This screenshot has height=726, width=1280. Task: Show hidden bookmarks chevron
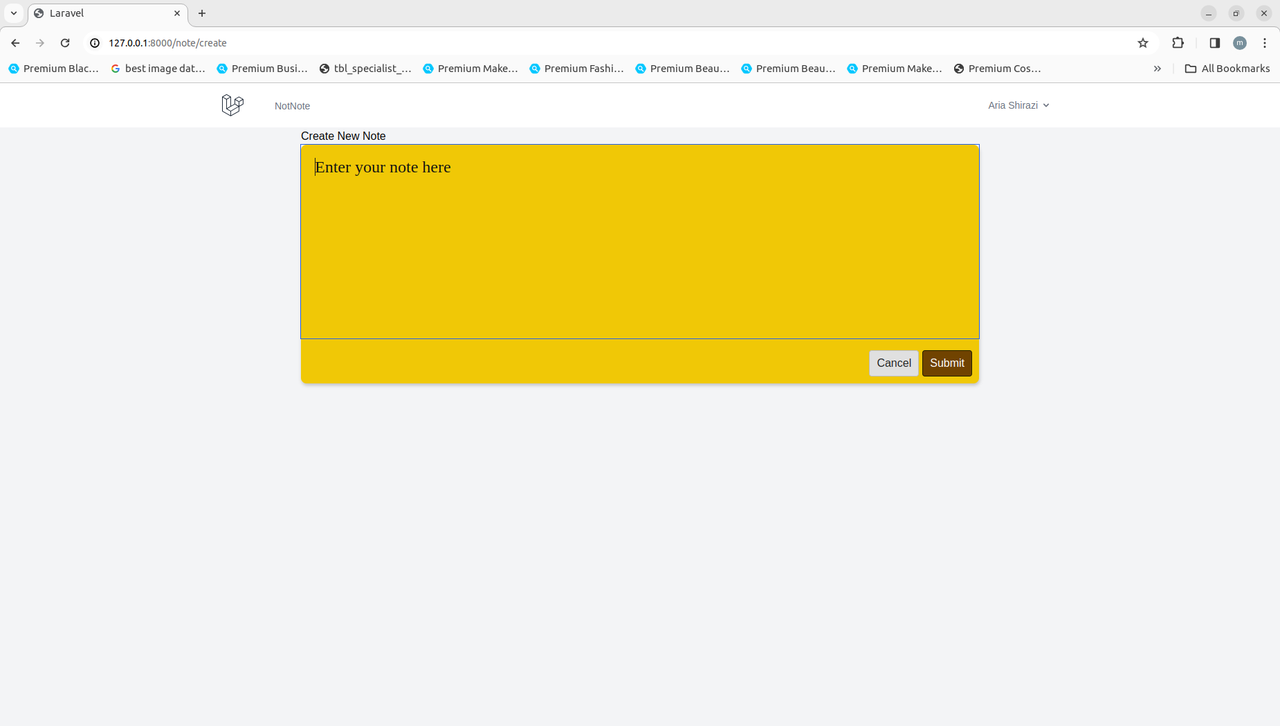click(1157, 69)
